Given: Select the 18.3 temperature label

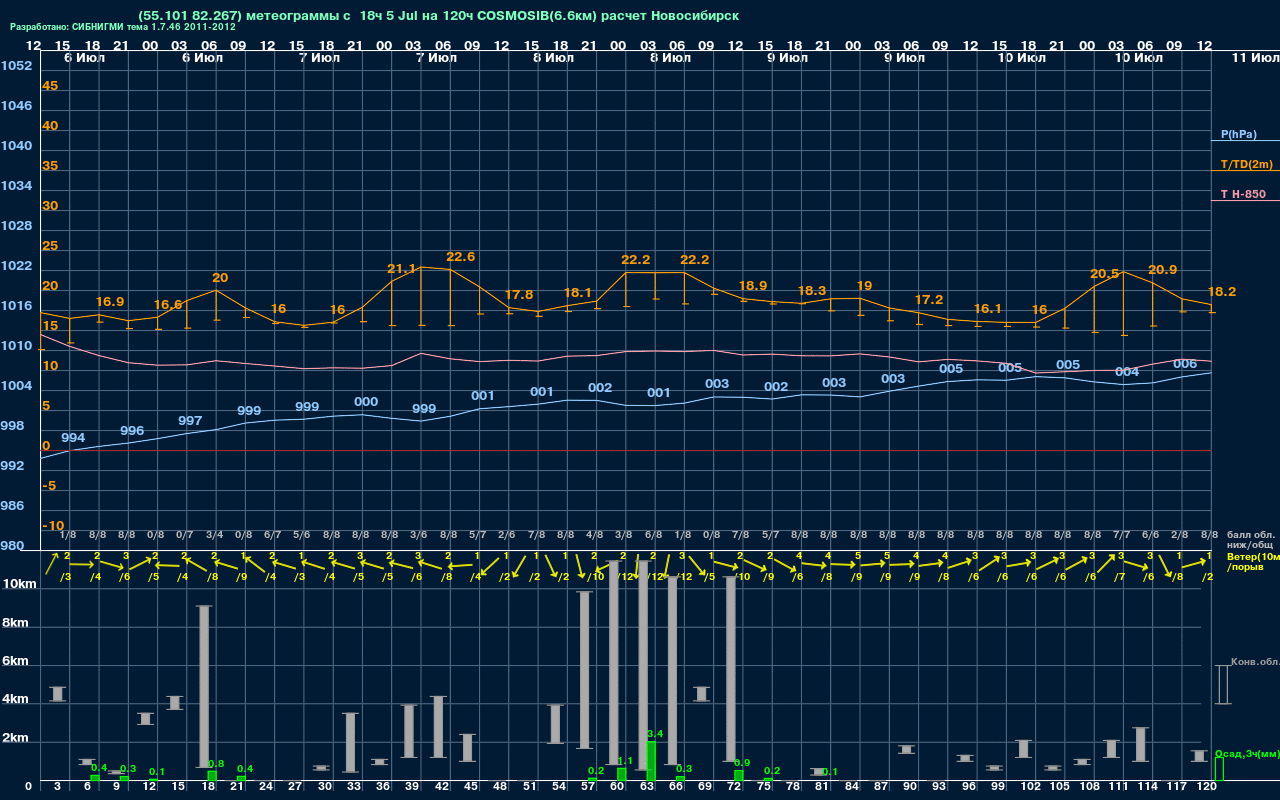Looking at the screenshot, I should tap(812, 291).
